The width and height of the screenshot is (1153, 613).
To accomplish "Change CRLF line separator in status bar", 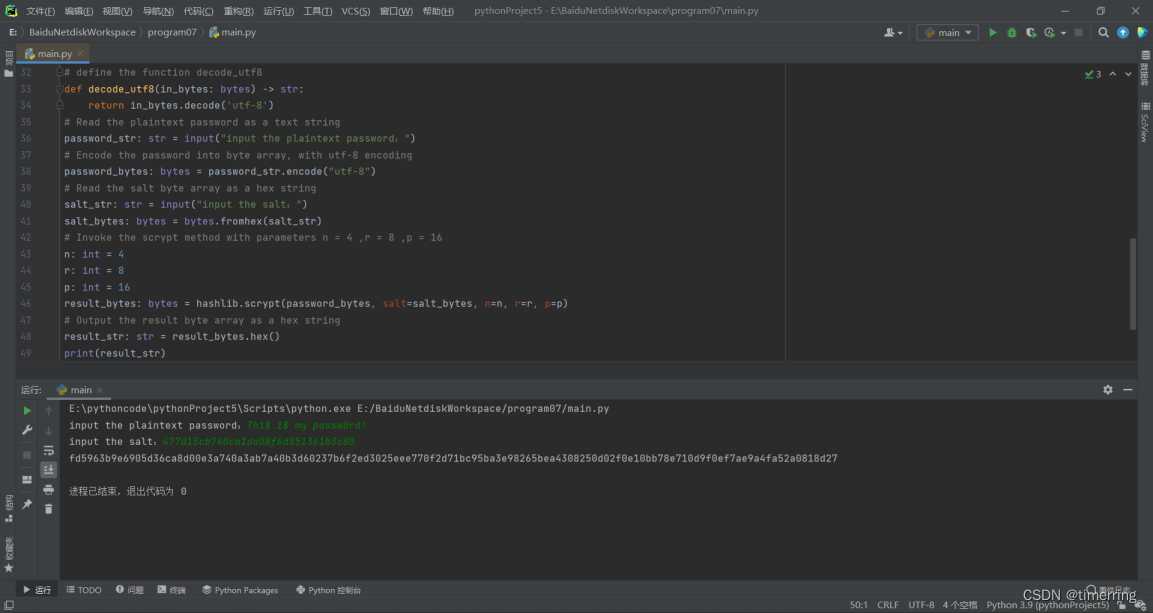I will (x=888, y=605).
